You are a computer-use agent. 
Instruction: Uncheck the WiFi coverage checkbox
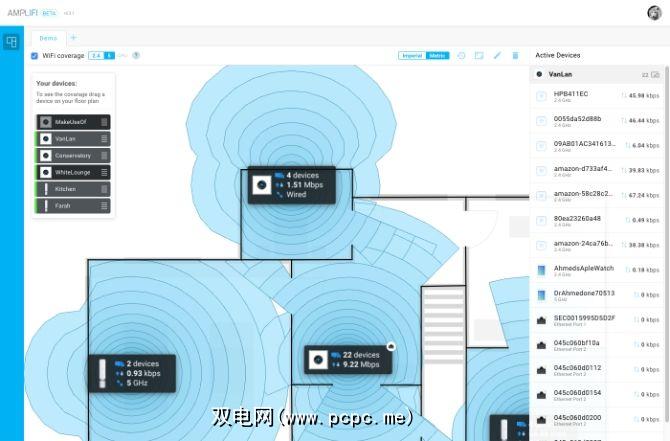pyautogui.click(x=35, y=56)
